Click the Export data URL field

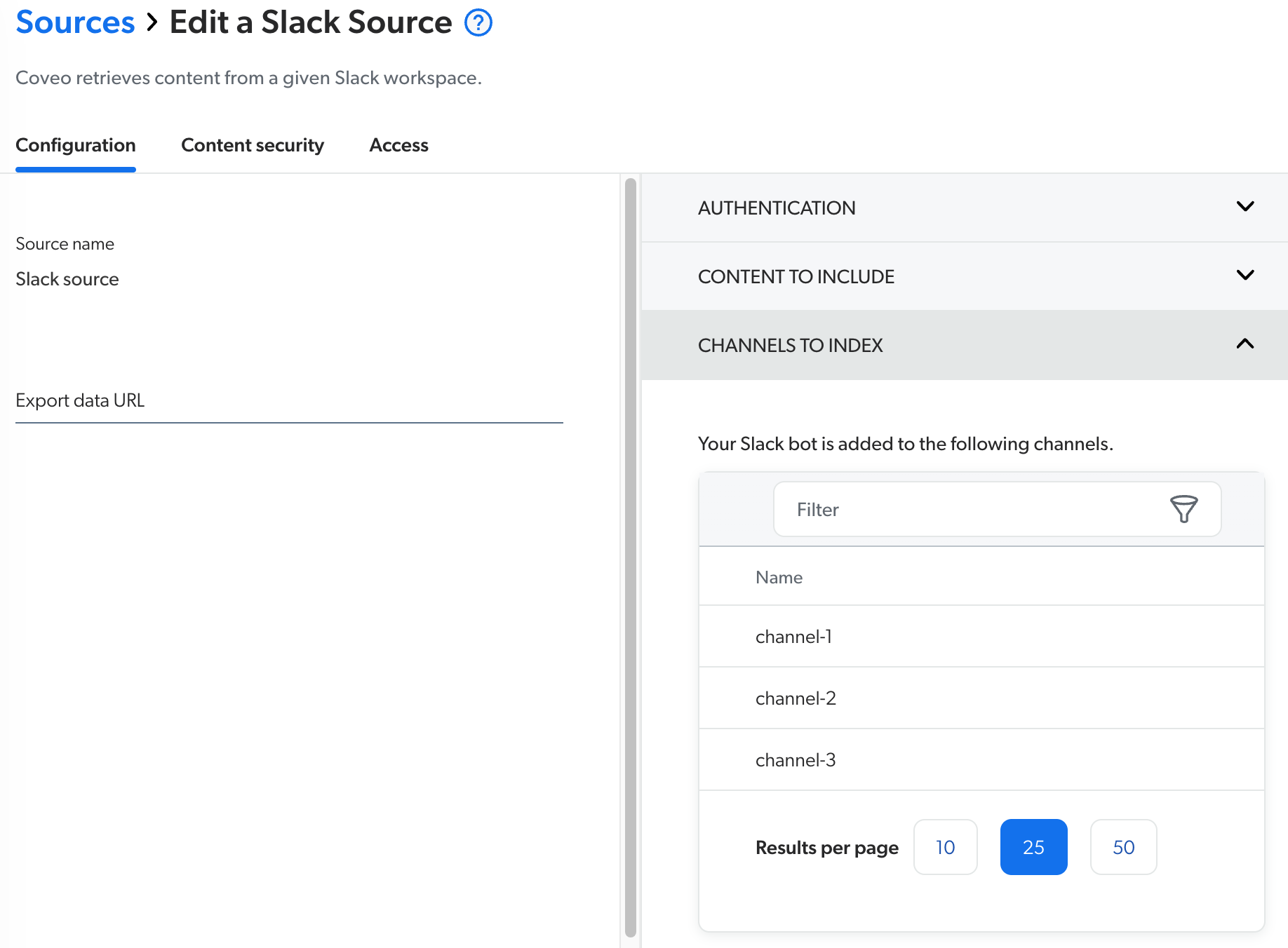tap(289, 401)
